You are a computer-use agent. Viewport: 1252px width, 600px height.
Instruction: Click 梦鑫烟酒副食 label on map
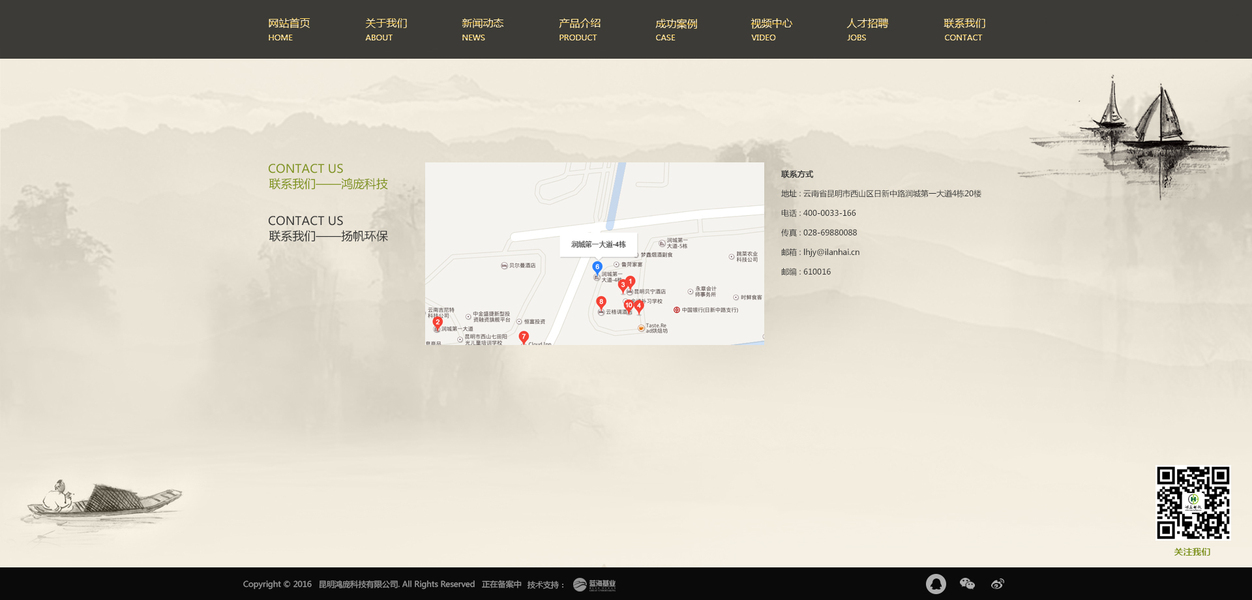pyautogui.click(x=657, y=255)
